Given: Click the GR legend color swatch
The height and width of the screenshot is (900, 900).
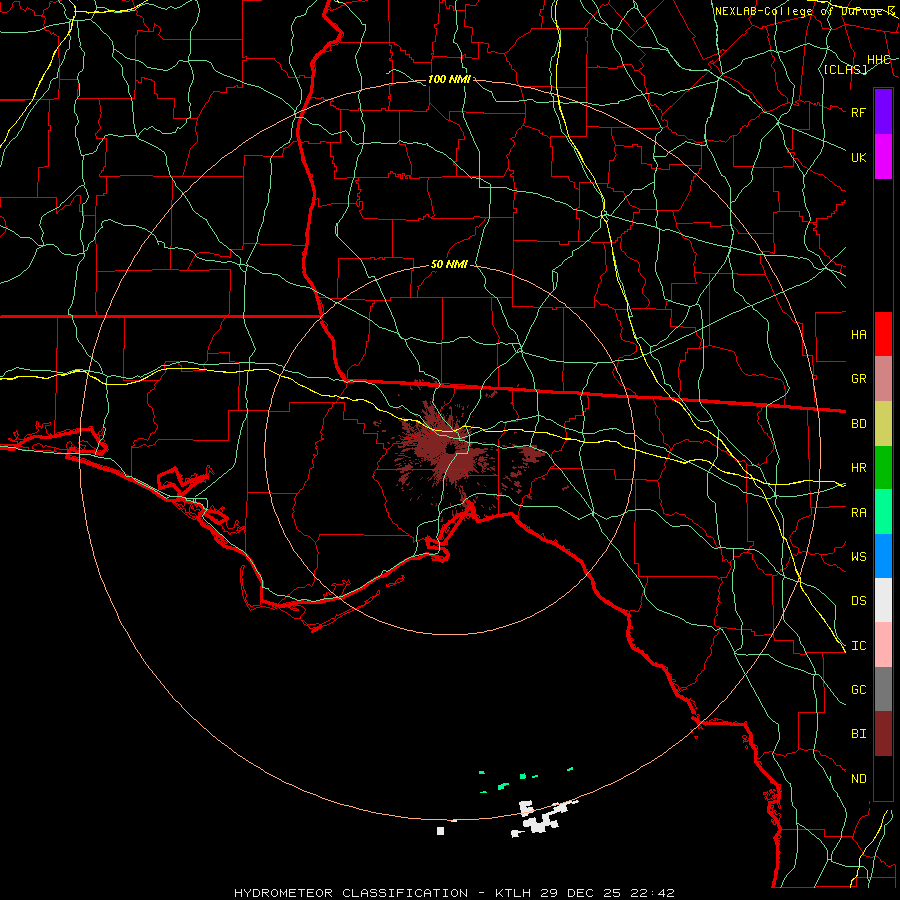Looking at the screenshot, I should pos(883,379).
